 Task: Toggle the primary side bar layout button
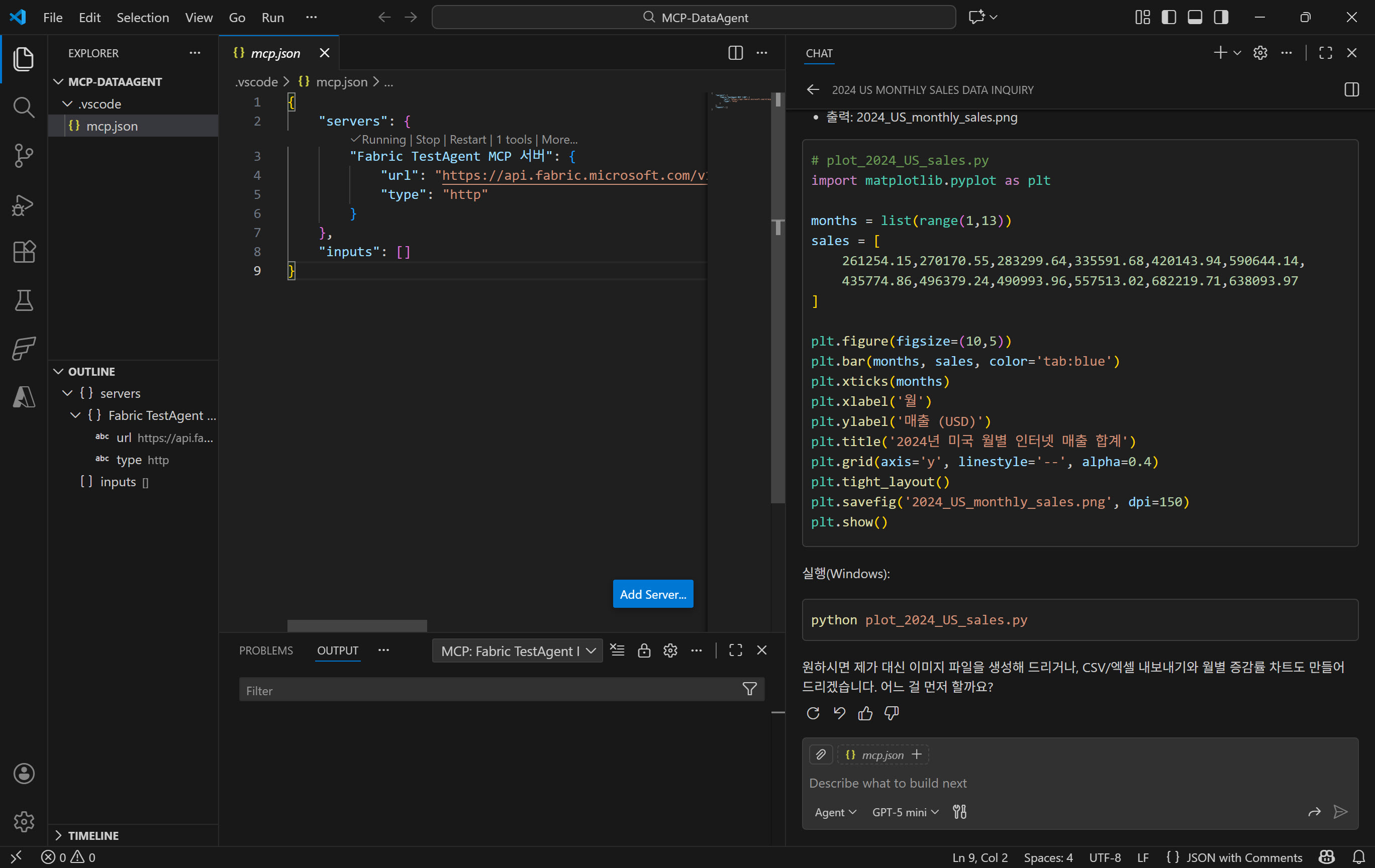click(x=1168, y=17)
